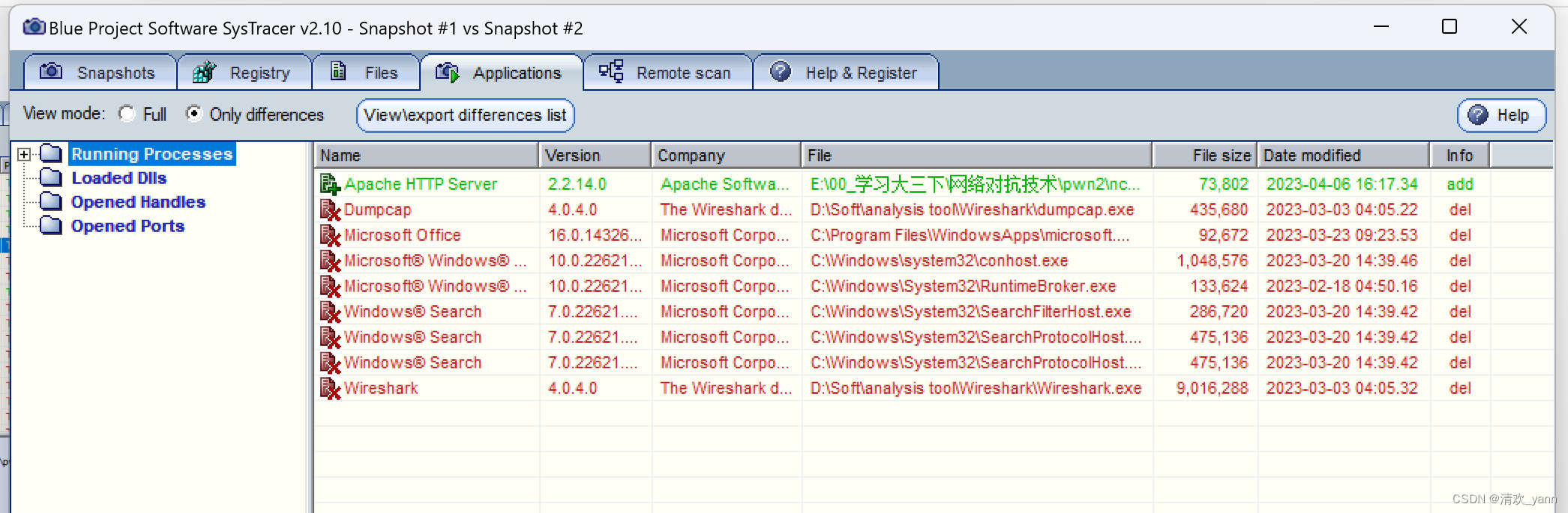Select the Full view mode radio button

127,114
